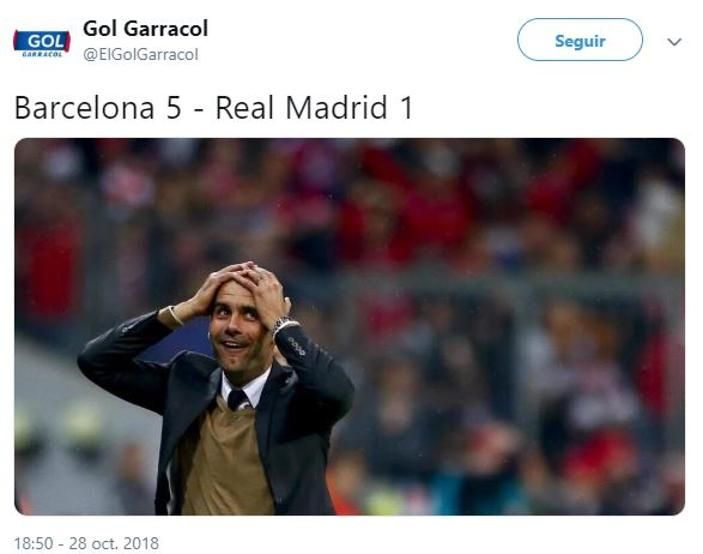Go to the author profile via bold name
This screenshot has height=554, width=703.
click(x=145, y=29)
